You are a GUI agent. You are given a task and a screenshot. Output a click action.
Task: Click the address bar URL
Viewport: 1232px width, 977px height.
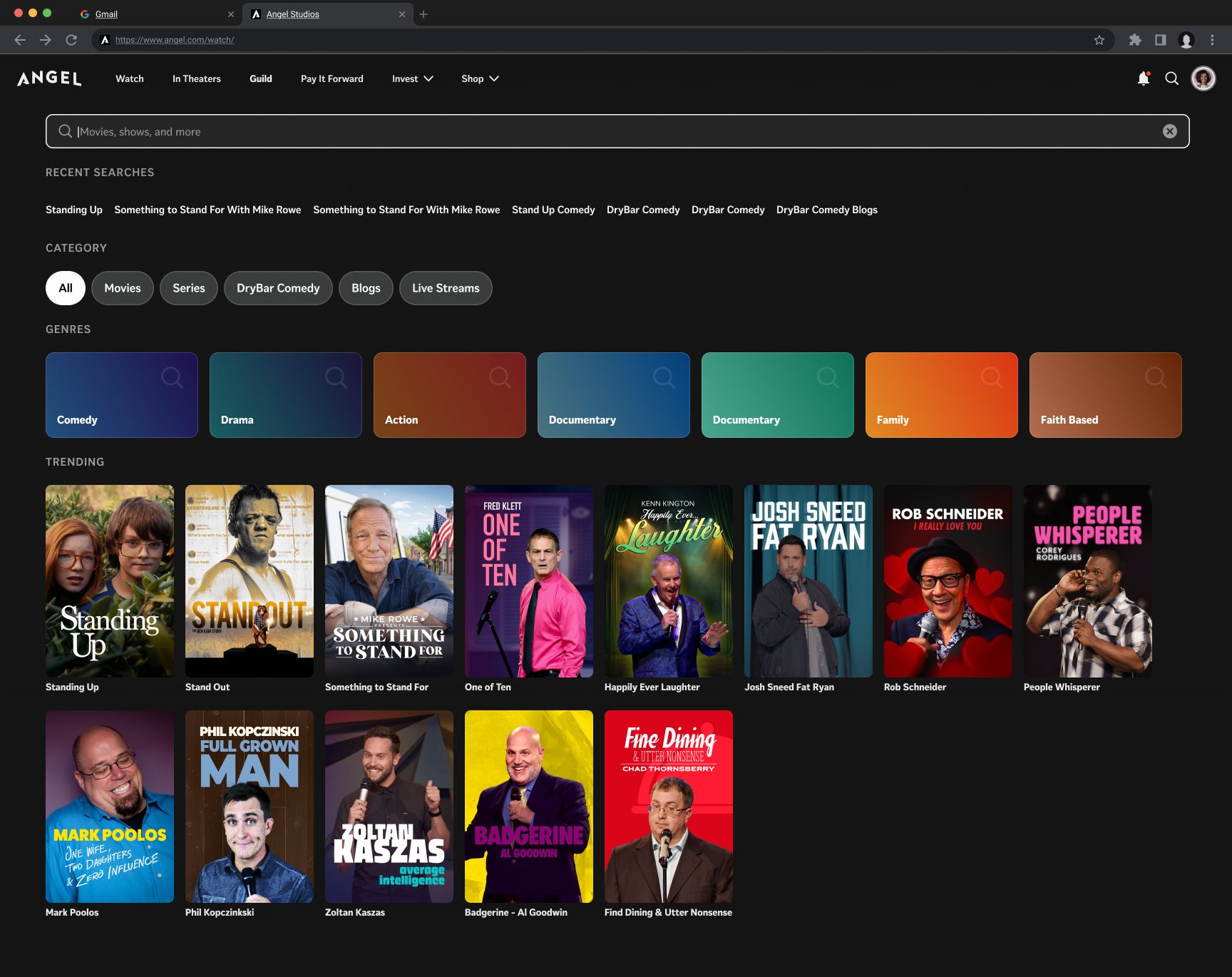175,40
